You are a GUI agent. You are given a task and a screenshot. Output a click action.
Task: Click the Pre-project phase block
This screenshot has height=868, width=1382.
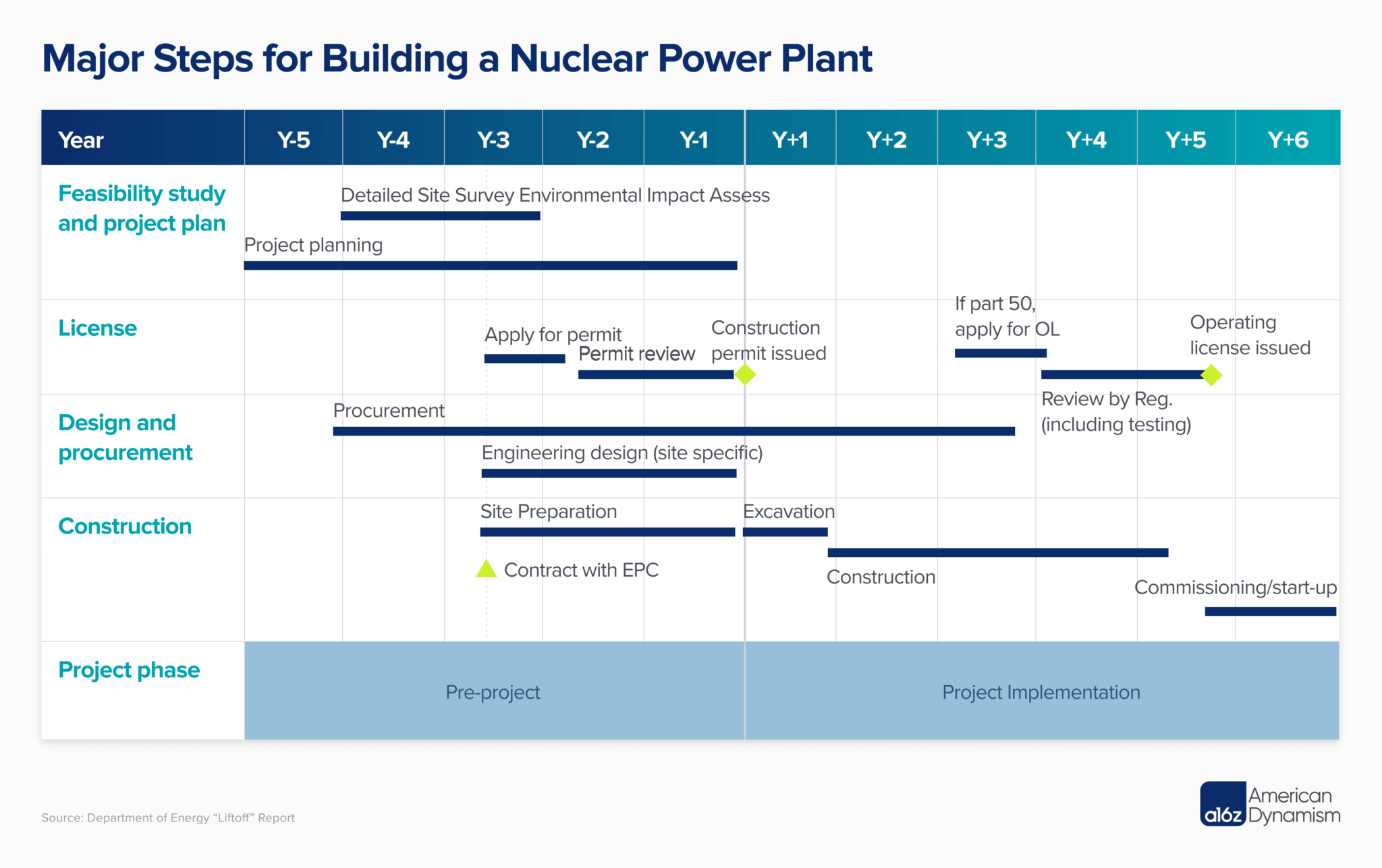click(495, 691)
